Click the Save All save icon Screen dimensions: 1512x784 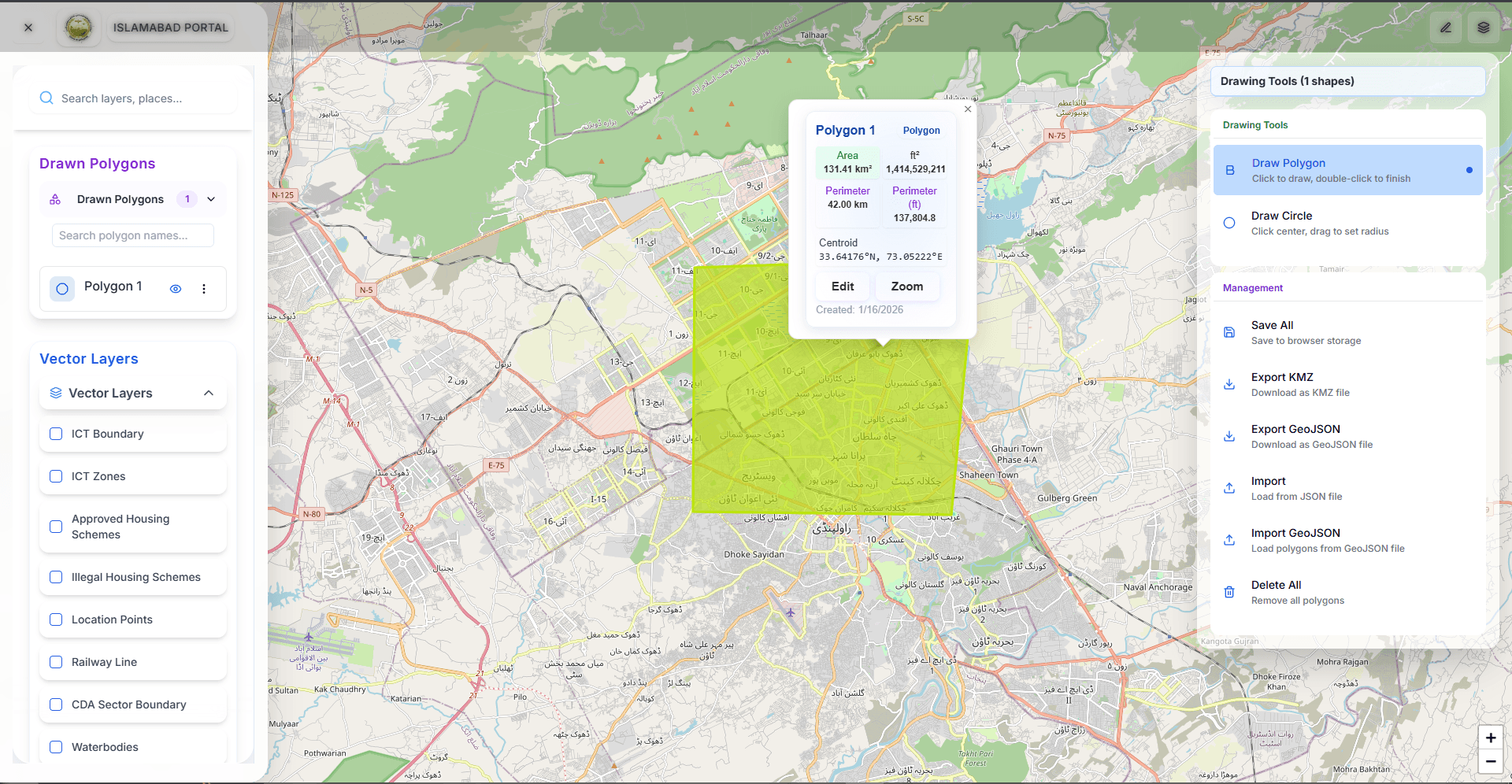pos(1229,332)
